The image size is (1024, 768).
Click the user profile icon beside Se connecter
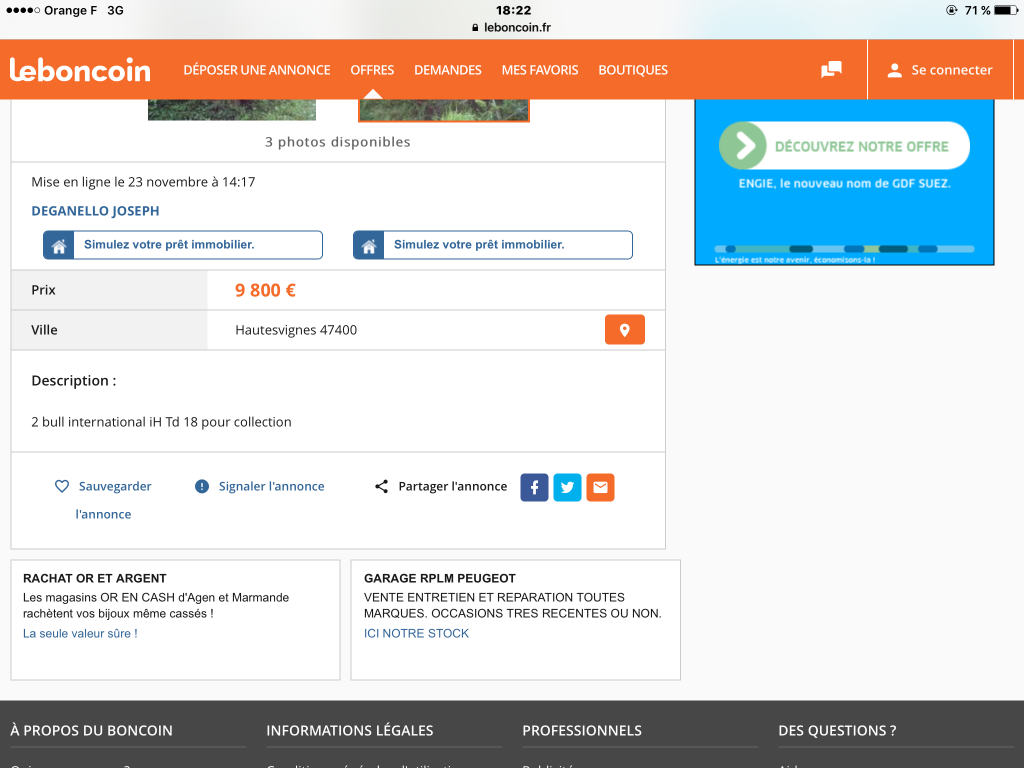(895, 71)
